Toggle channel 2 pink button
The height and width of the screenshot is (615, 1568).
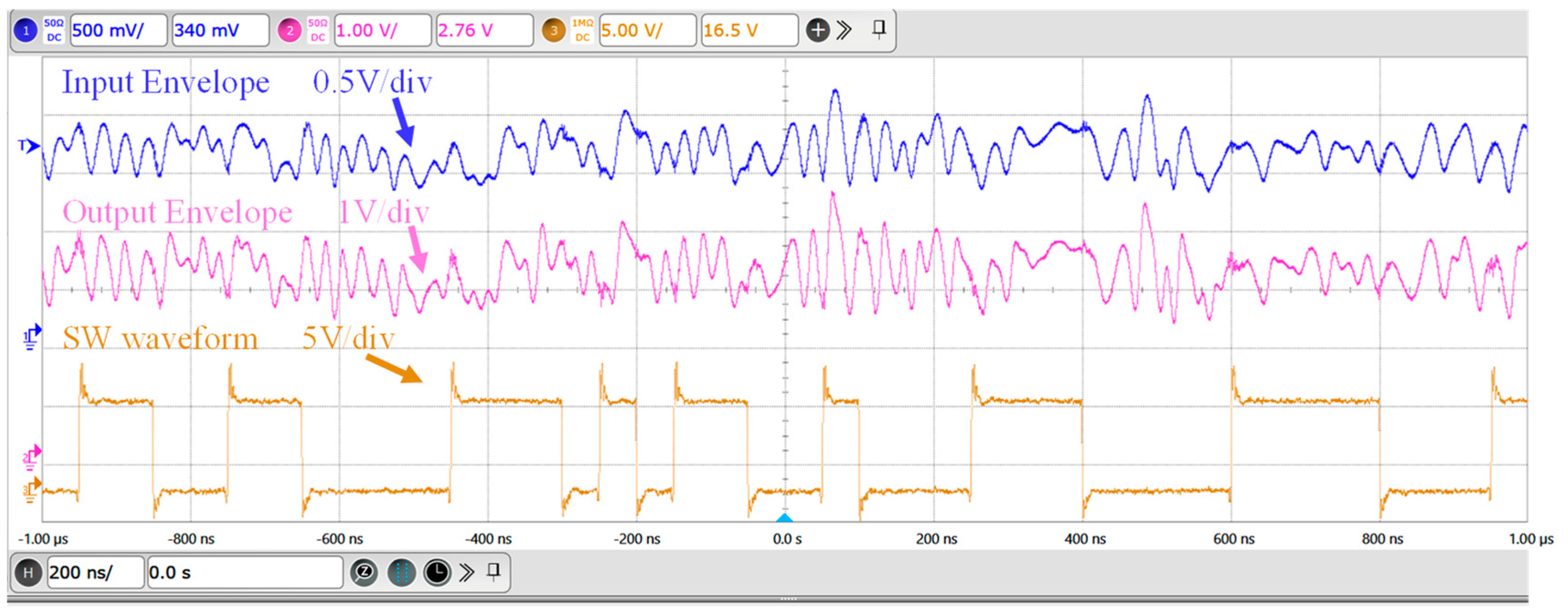[290, 31]
